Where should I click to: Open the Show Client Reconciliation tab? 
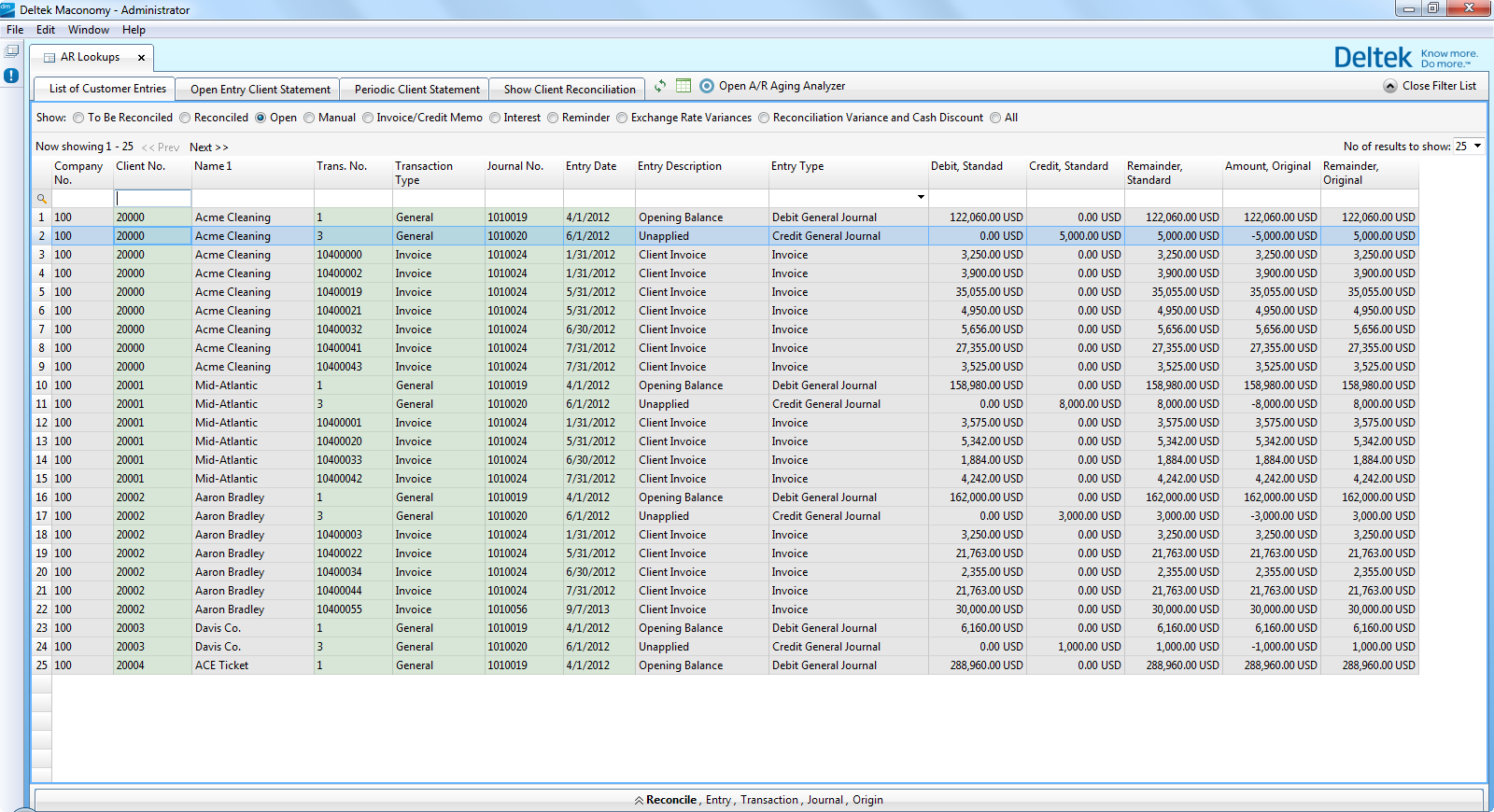(569, 90)
